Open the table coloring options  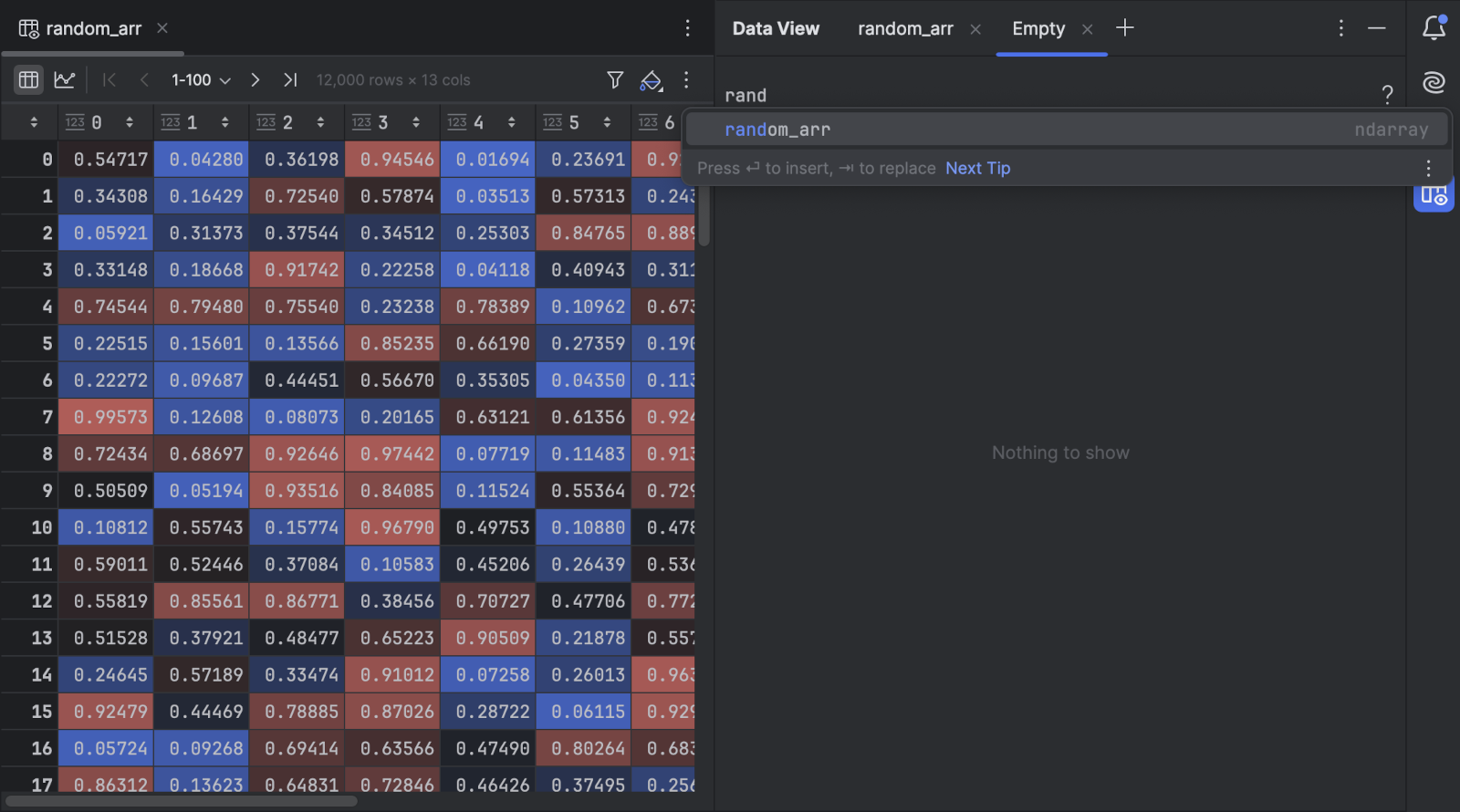point(651,80)
